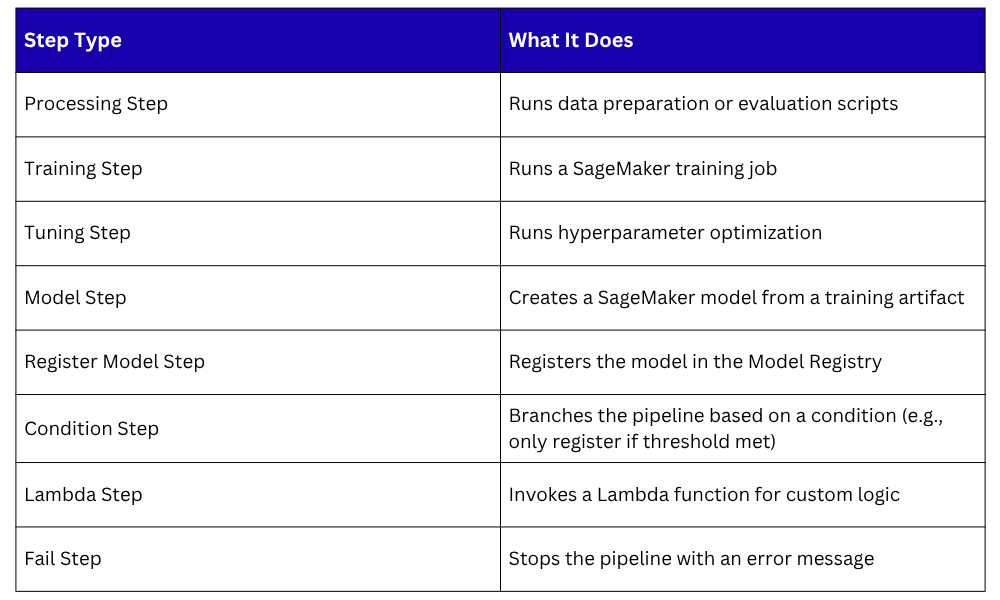Select the Register Model Step cell

coord(114,362)
